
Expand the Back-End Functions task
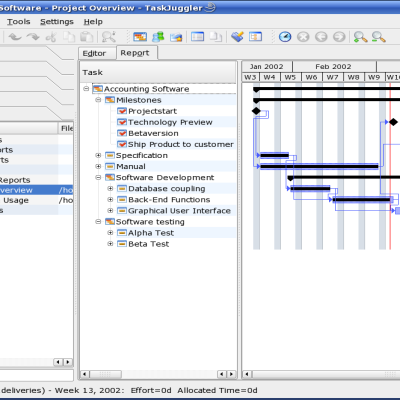[110, 200]
